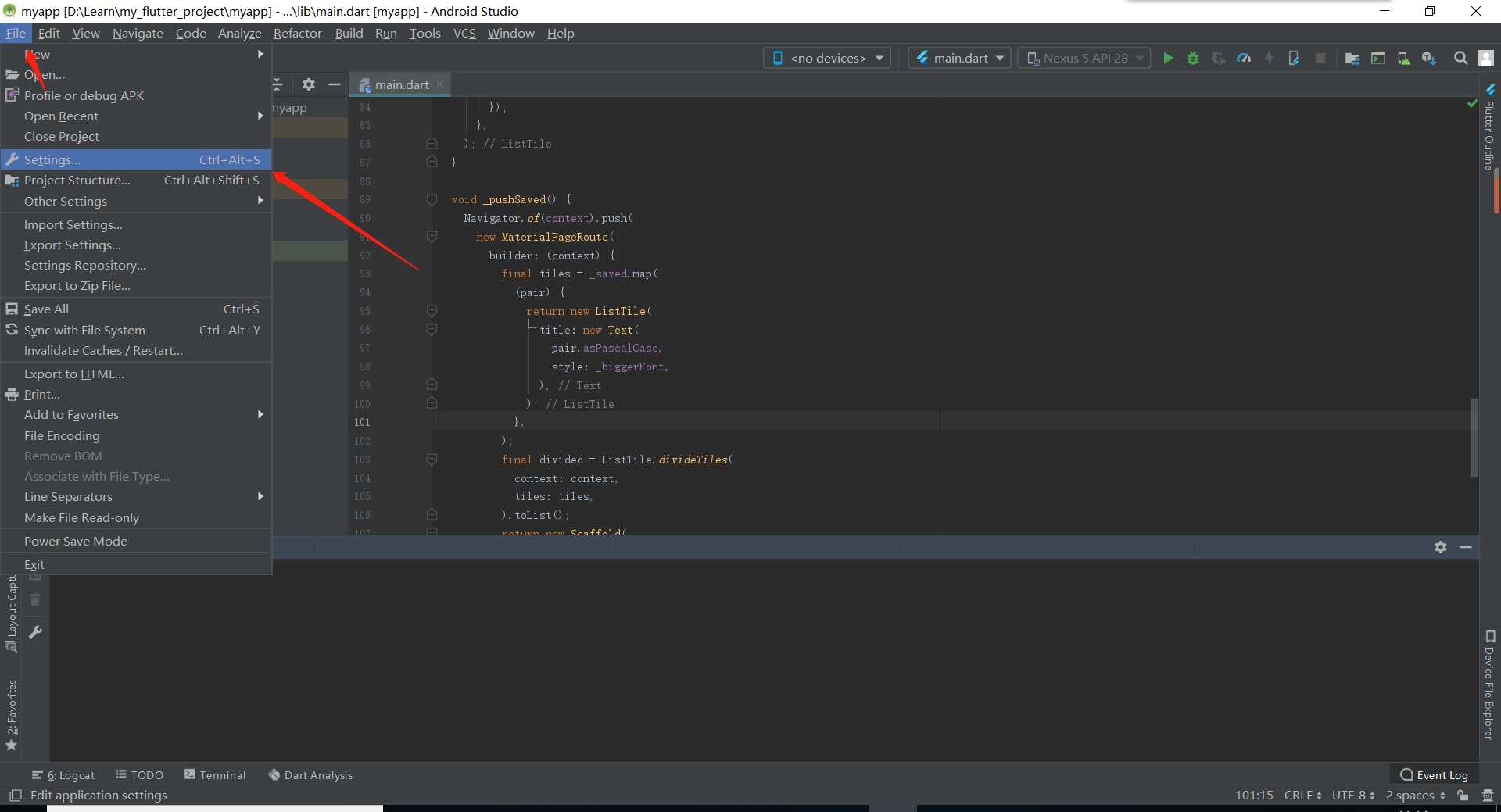Image resolution: width=1501 pixels, height=812 pixels.
Task: Open the Device File Explorer side panel
Action: point(1489,685)
